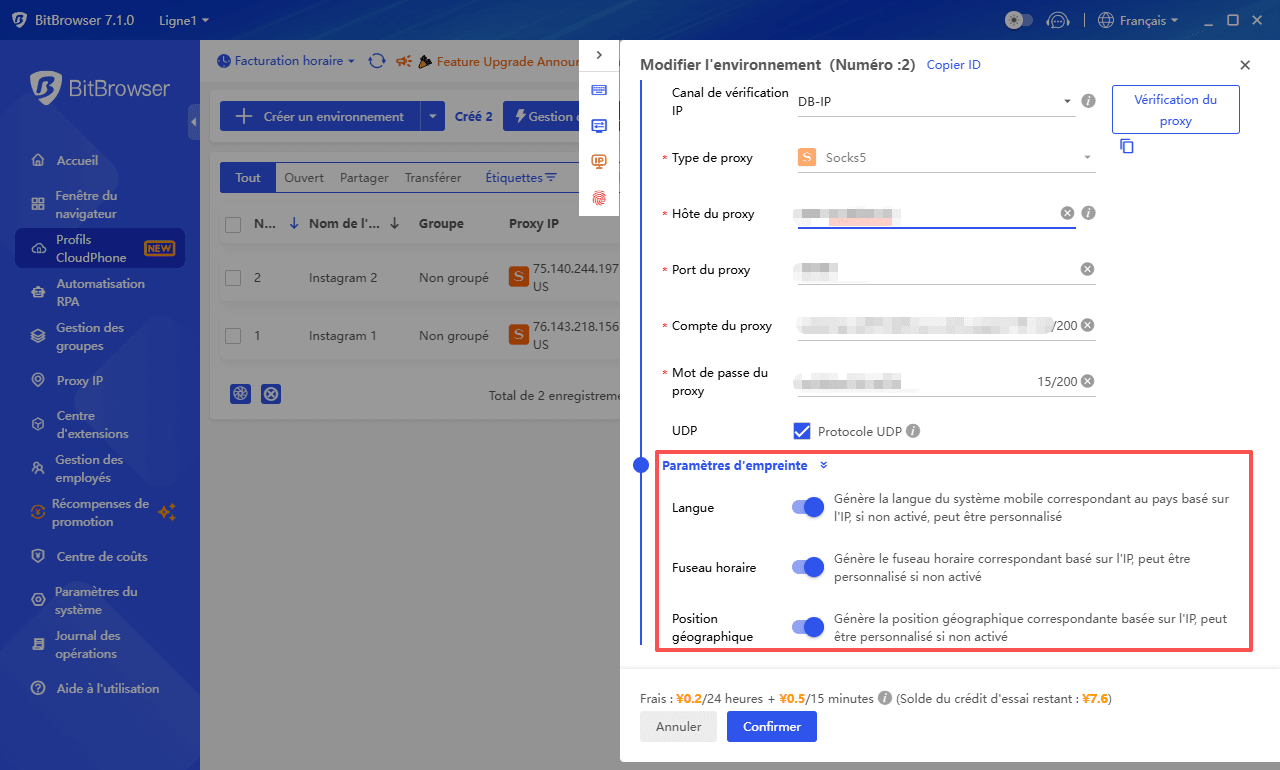
Task: Click the fingerprint icon in side strip
Action: point(599,198)
